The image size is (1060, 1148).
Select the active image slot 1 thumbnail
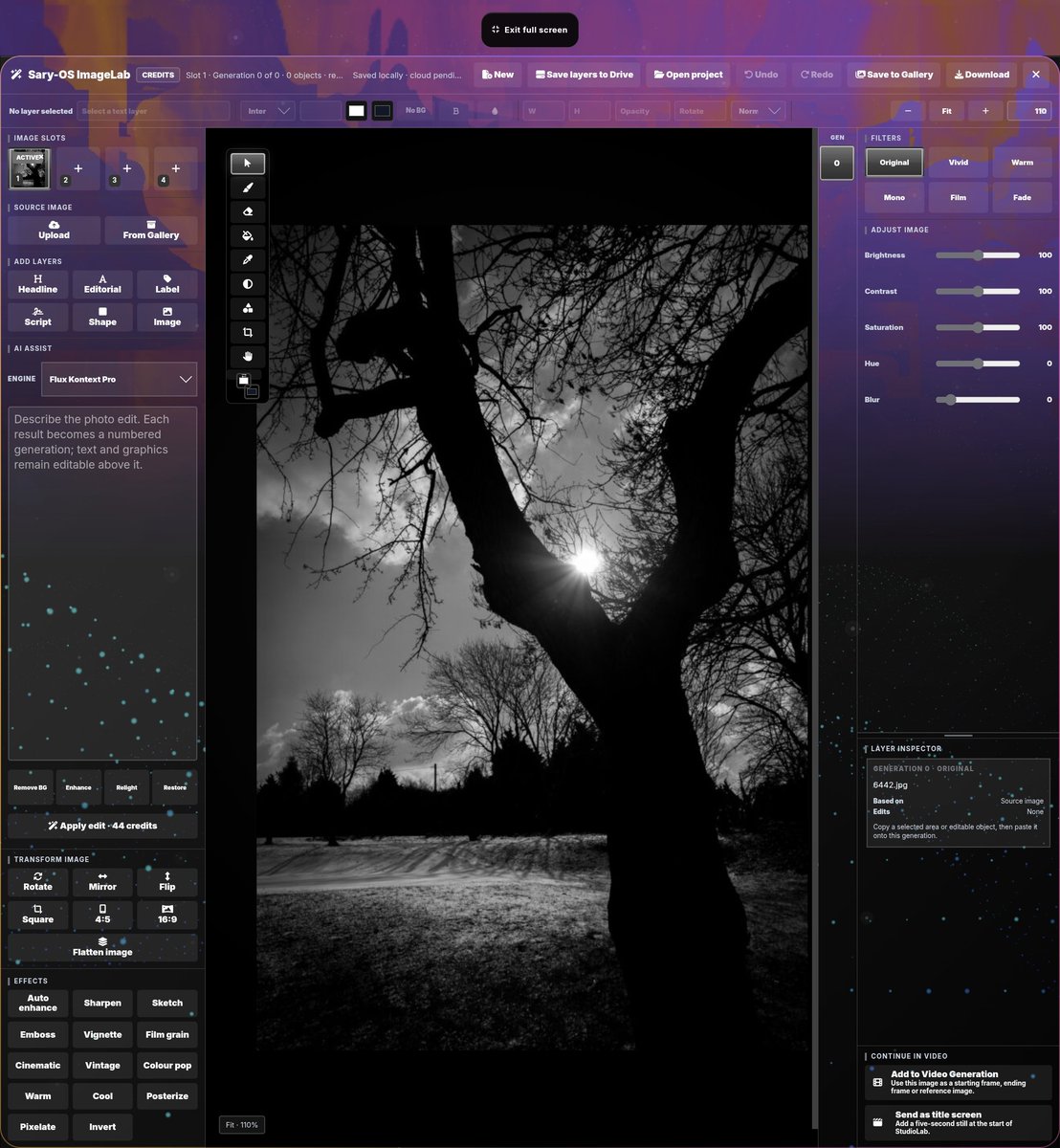pyautogui.click(x=30, y=168)
